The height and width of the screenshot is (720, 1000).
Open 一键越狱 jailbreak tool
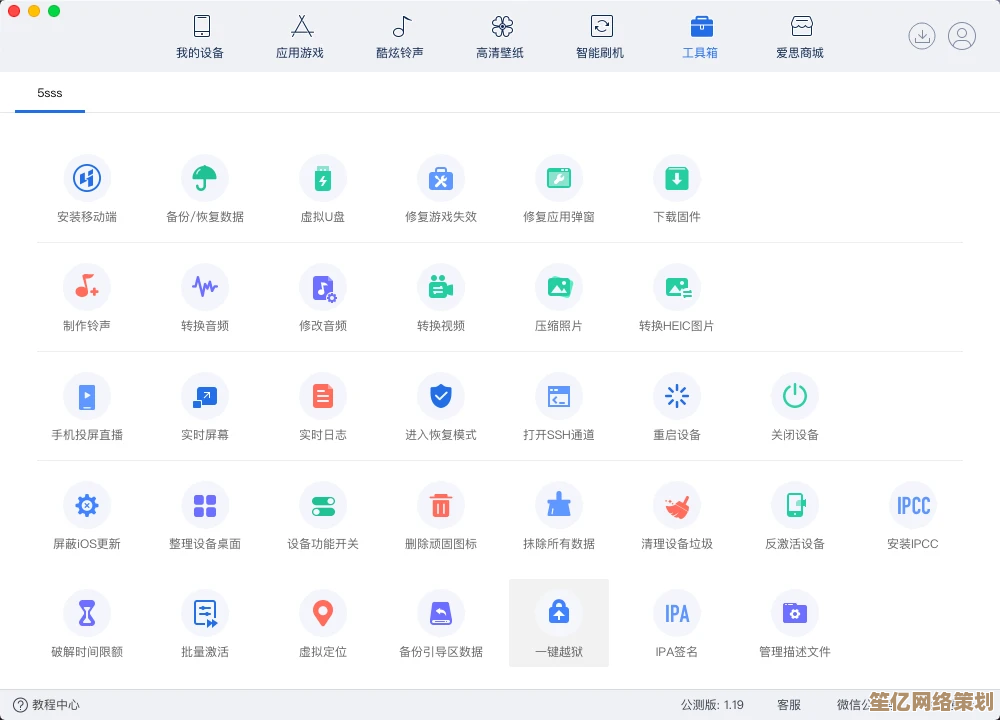coord(559,614)
